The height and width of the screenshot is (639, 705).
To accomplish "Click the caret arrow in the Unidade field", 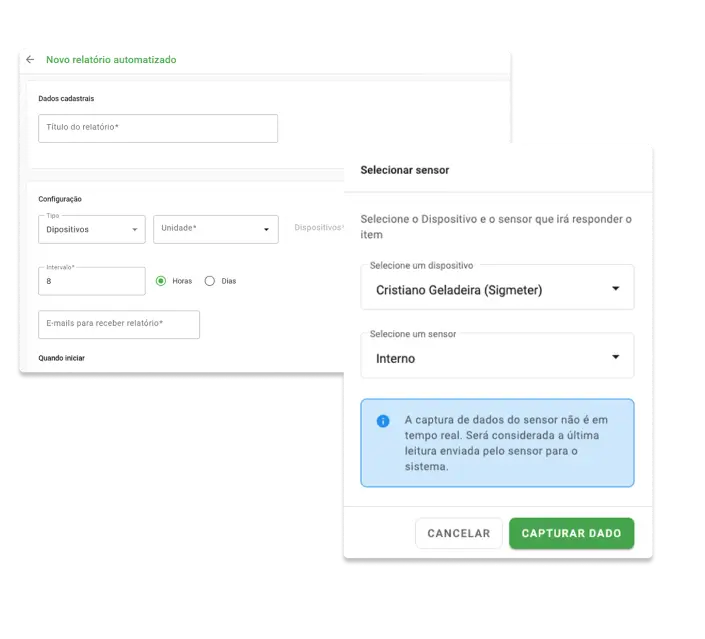I will coord(266,230).
